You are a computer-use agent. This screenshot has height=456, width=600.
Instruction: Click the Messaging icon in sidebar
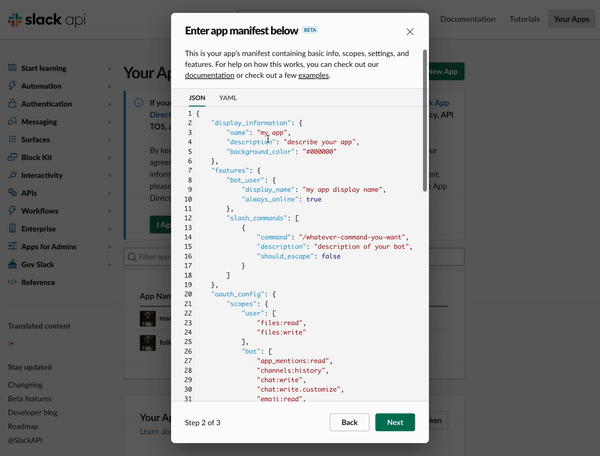click(x=12, y=122)
